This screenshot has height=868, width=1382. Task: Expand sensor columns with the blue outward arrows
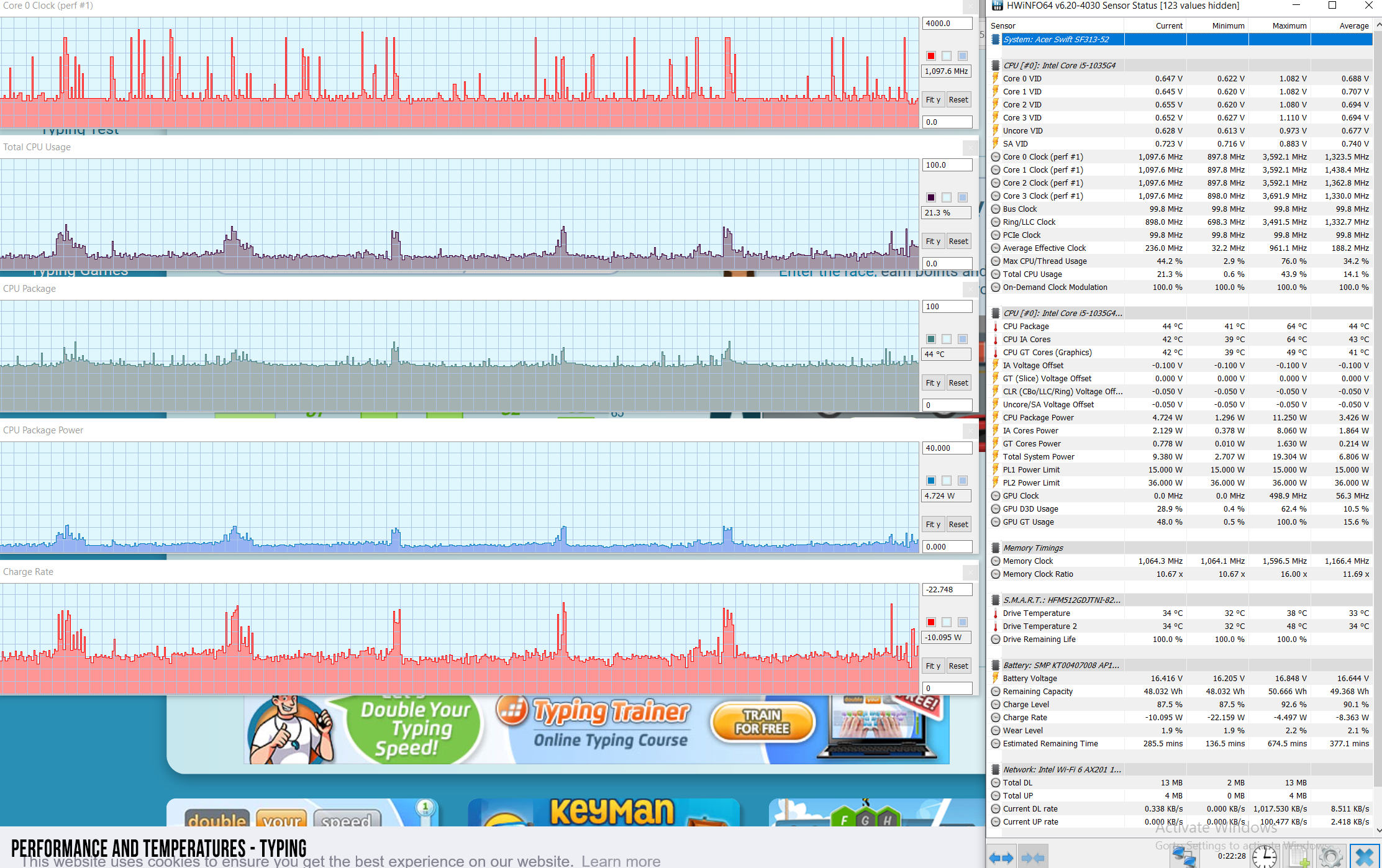tap(1001, 857)
